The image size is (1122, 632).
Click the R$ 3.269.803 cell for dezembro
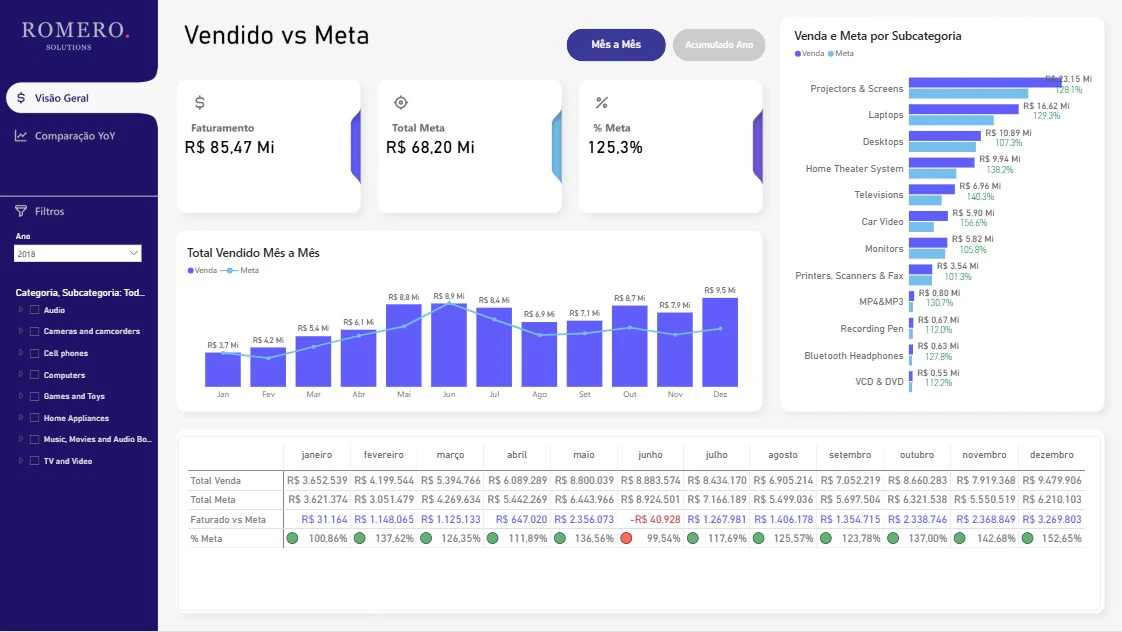1052,519
